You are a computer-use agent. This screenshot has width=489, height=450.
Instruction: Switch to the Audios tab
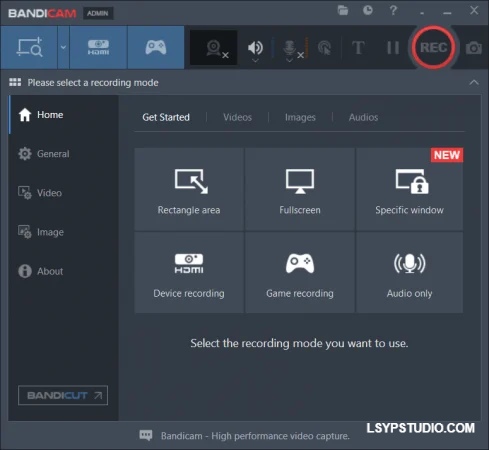point(363,117)
